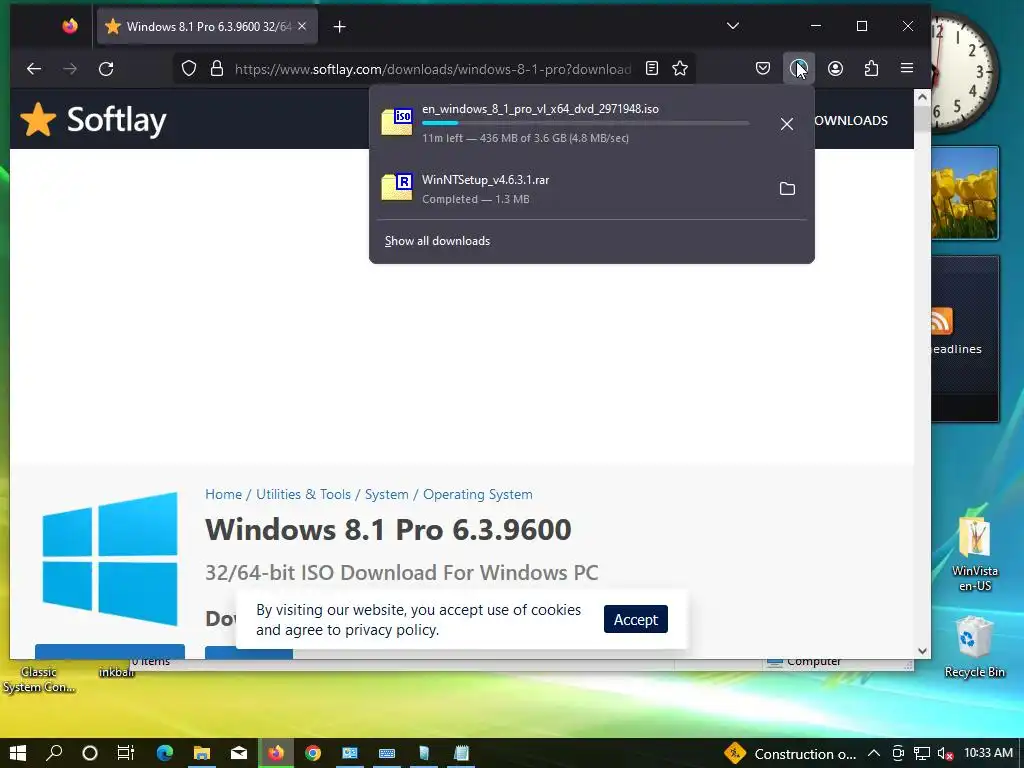Click the page scrollbar up arrow
Viewport: 1024px width, 768px height.
[922, 97]
